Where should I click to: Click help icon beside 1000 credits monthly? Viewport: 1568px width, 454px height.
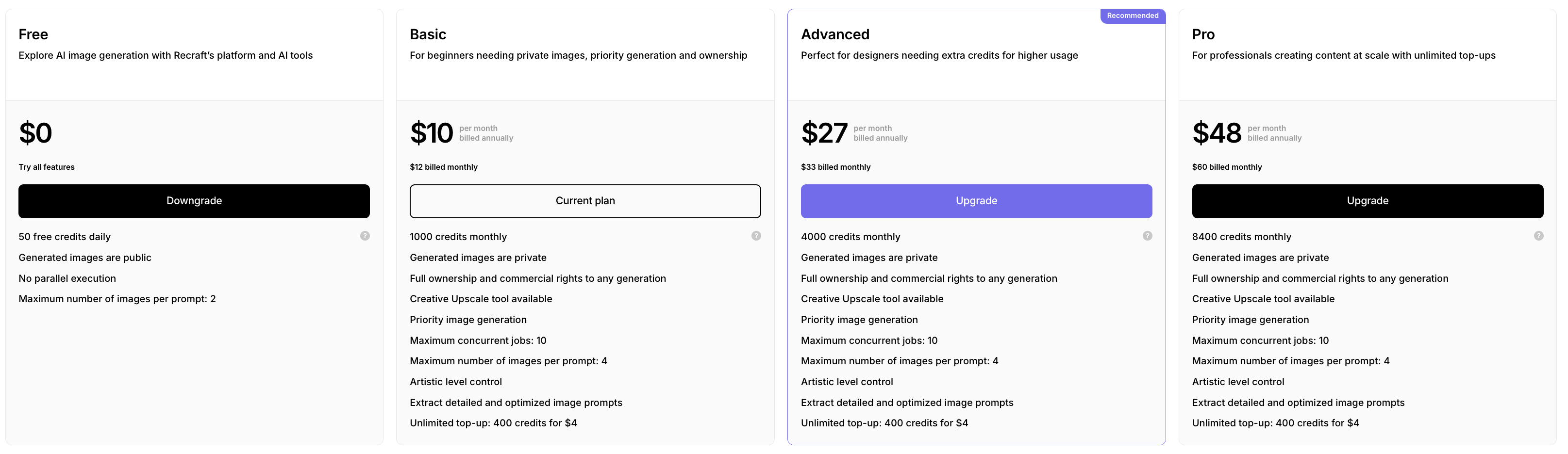pyautogui.click(x=756, y=236)
